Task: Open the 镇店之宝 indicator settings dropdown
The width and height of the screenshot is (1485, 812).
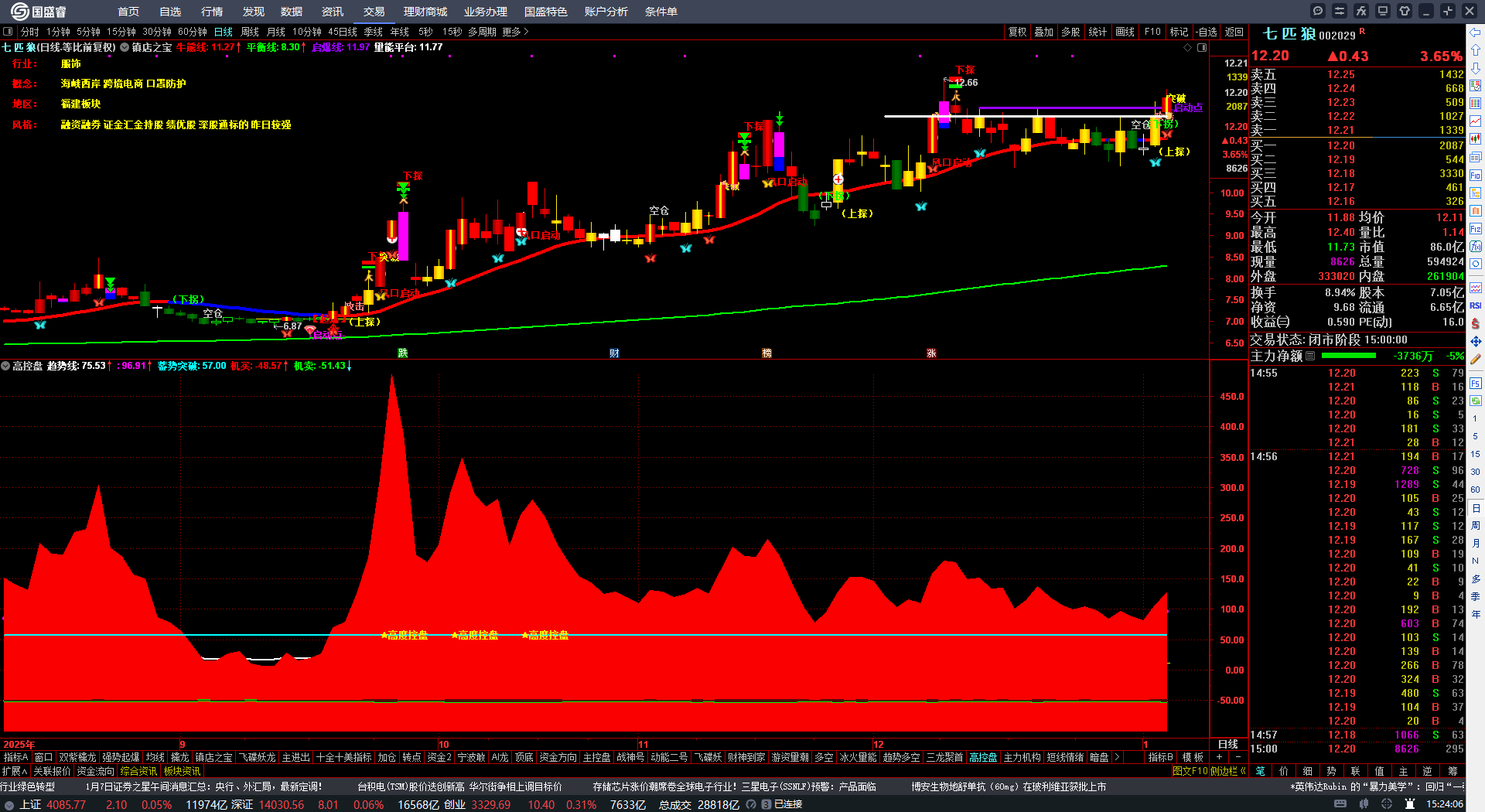Action: [x=125, y=47]
